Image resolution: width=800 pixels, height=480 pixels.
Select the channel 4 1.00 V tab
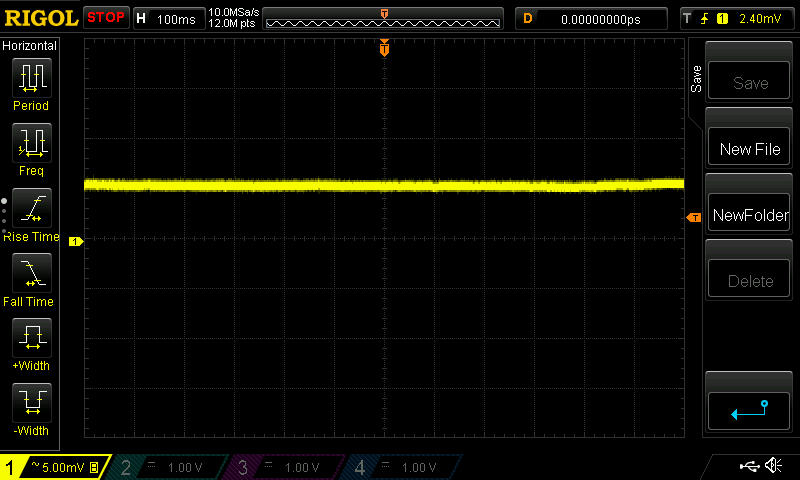coord(403,467)
